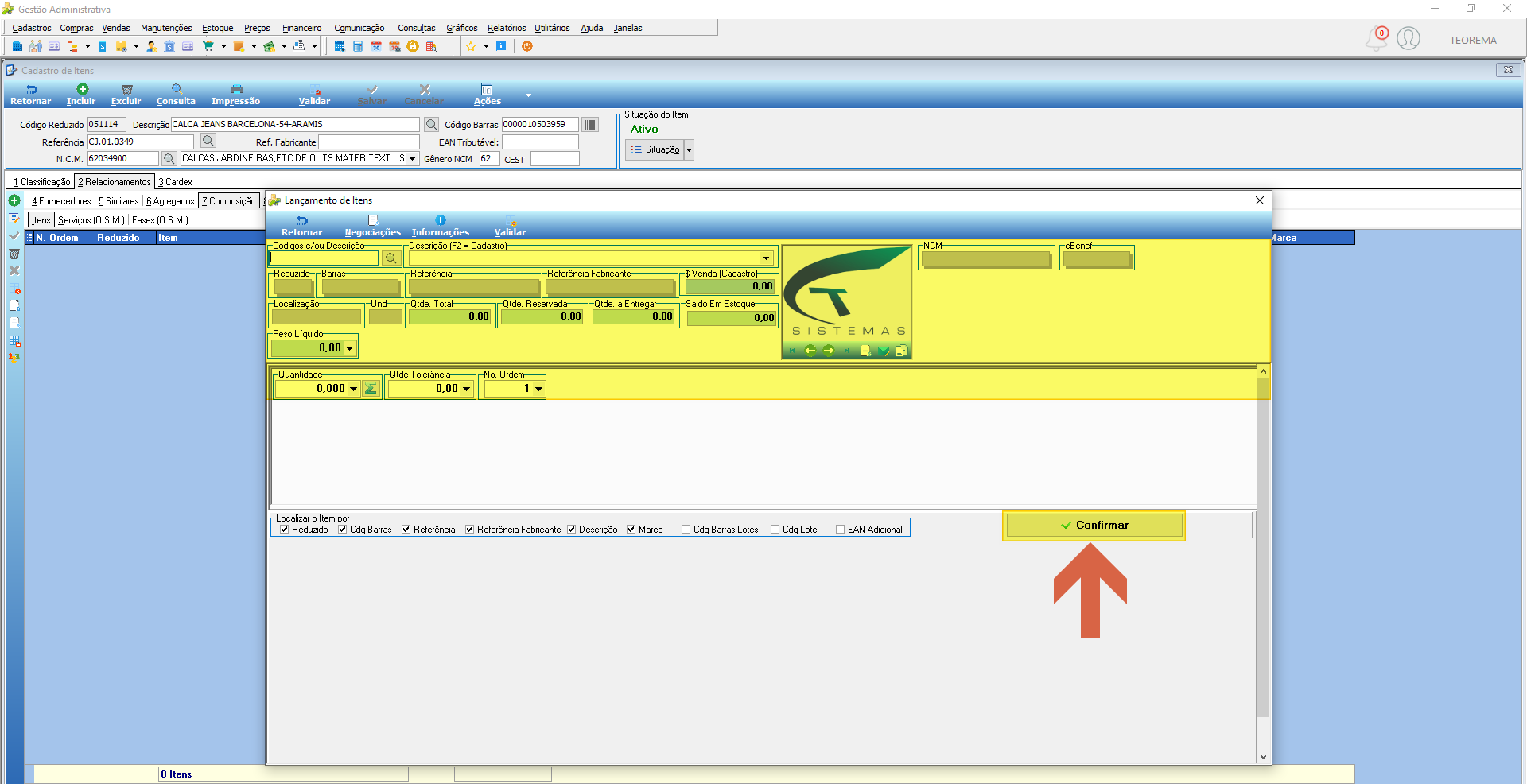Click the Confirmar button

(x=1094, y=526)
